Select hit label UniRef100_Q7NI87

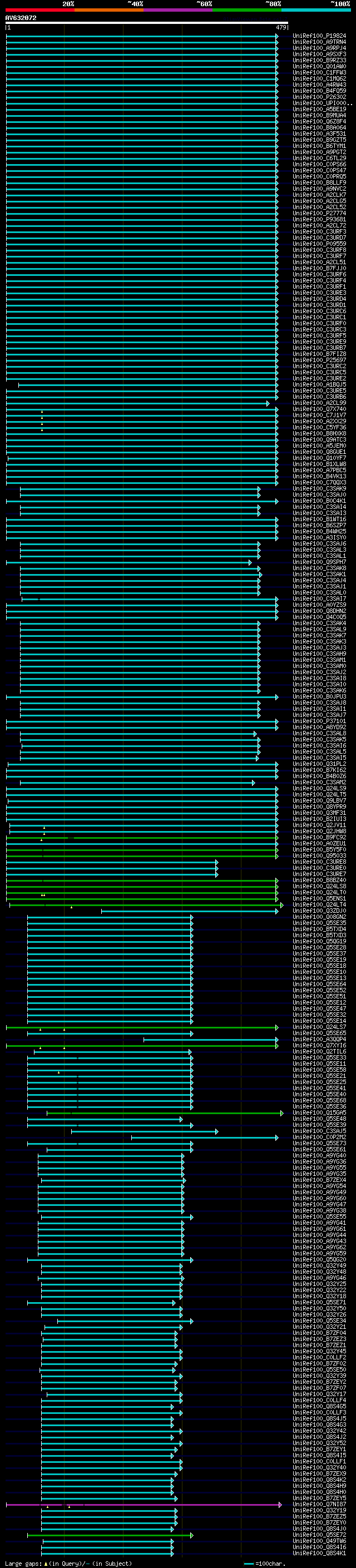click(319, 1504)
